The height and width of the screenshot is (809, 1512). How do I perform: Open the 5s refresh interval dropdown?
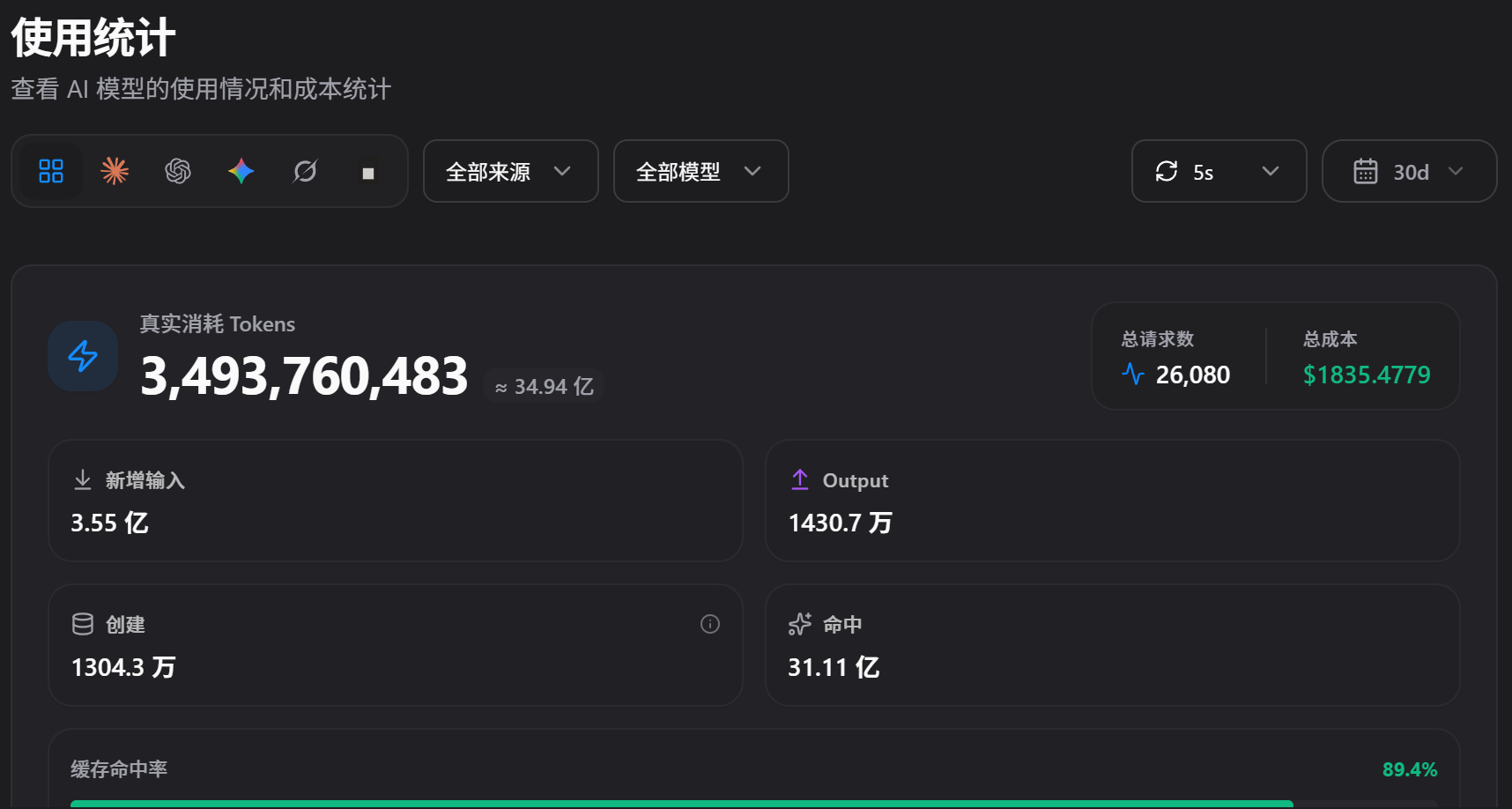tap(1219, 171)
